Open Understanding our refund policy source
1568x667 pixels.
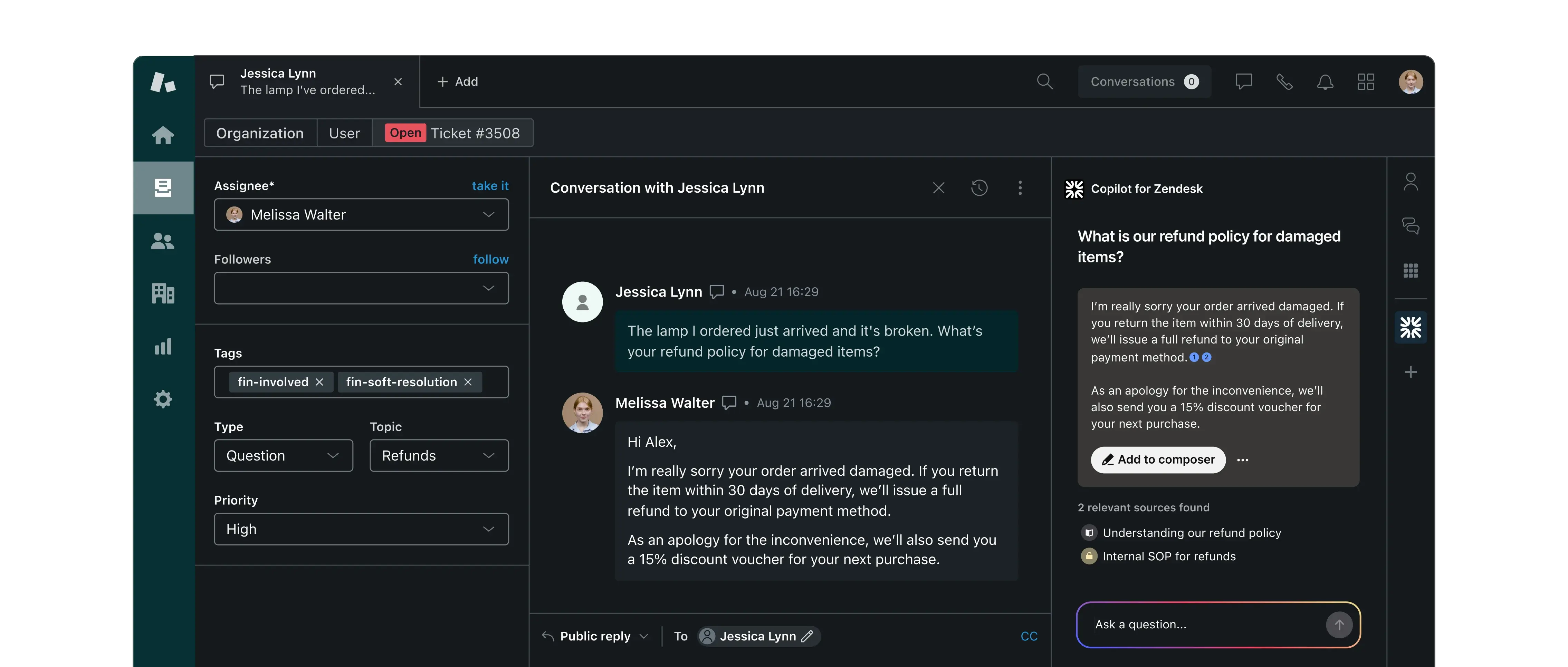pos(1191,532)
